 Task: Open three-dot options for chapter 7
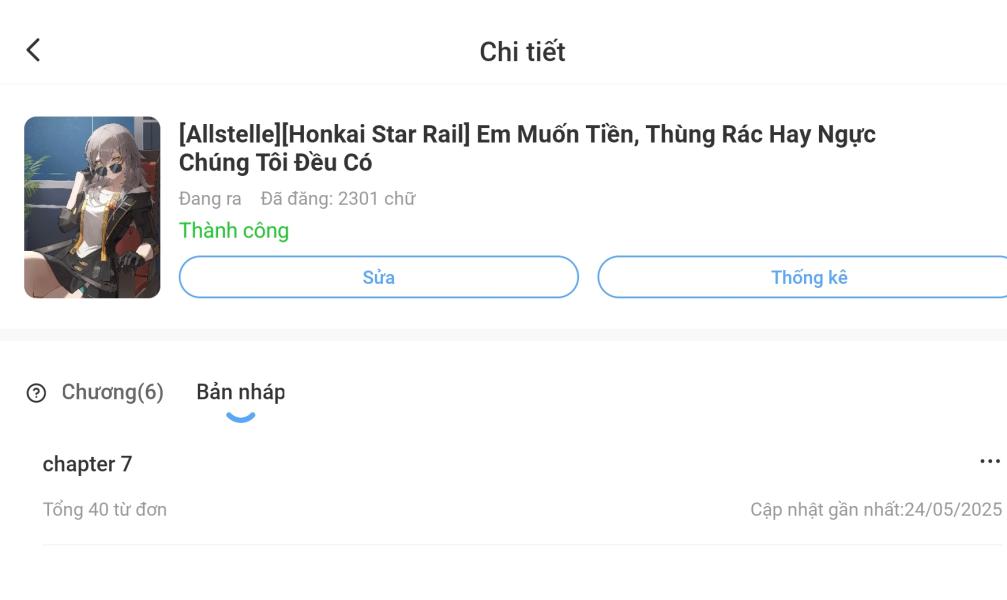pyautogui.click(x=989, y=461)
